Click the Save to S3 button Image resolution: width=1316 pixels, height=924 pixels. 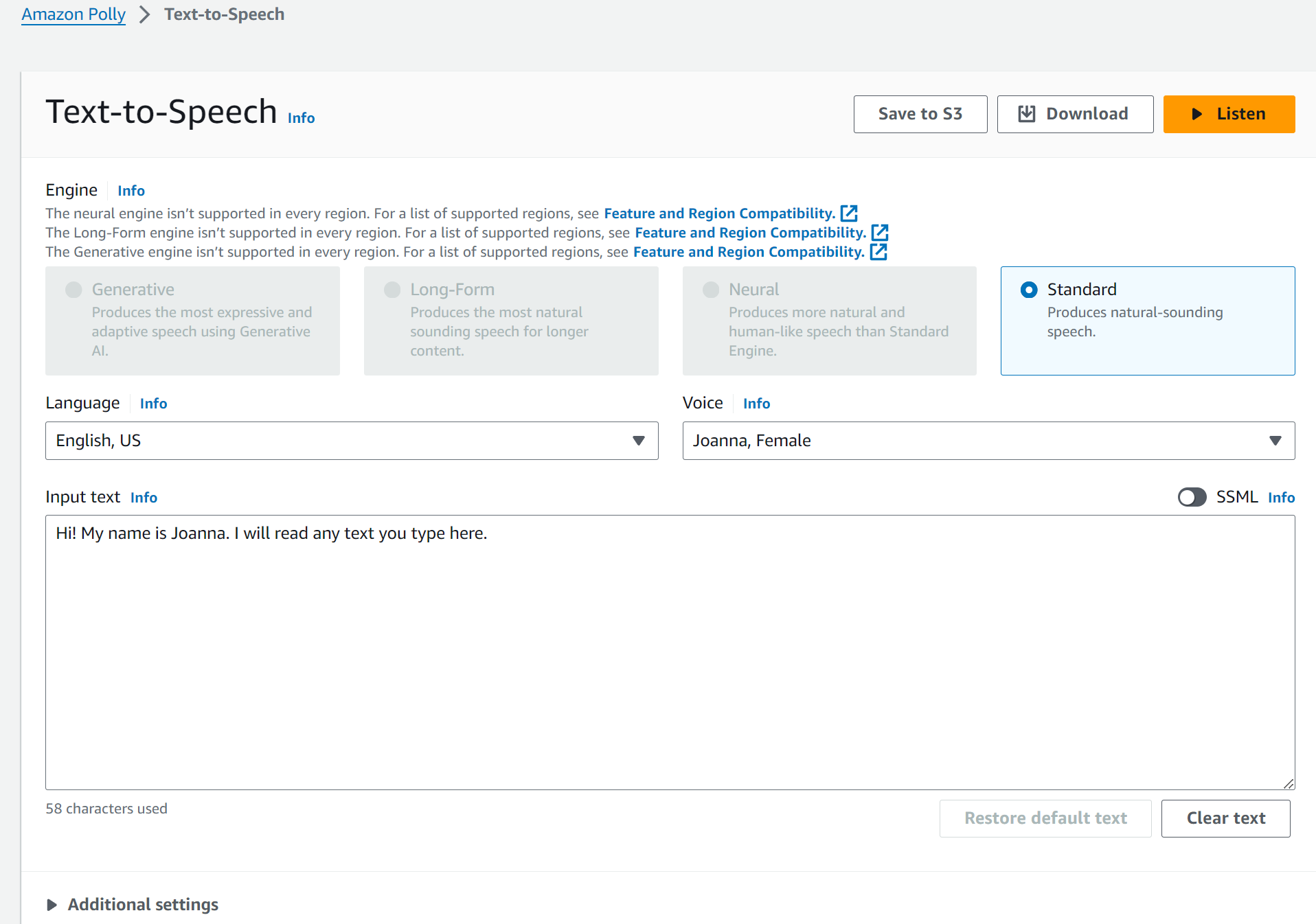(920, 114)
